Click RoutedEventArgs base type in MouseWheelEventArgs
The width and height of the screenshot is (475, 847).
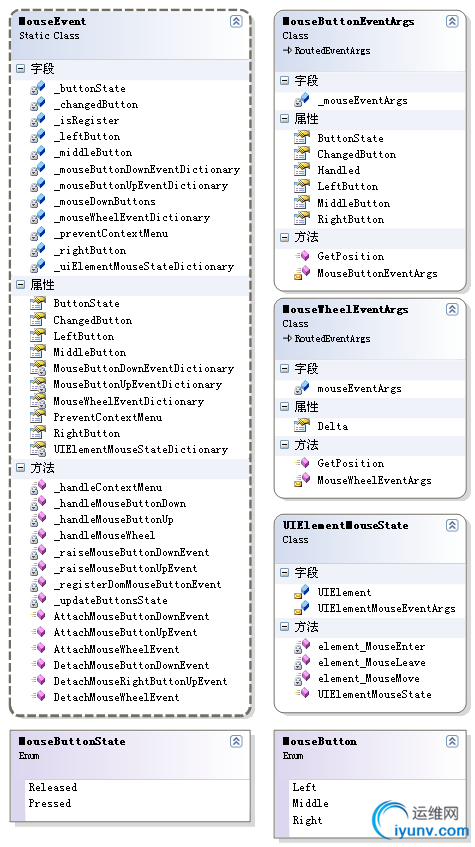332,338
